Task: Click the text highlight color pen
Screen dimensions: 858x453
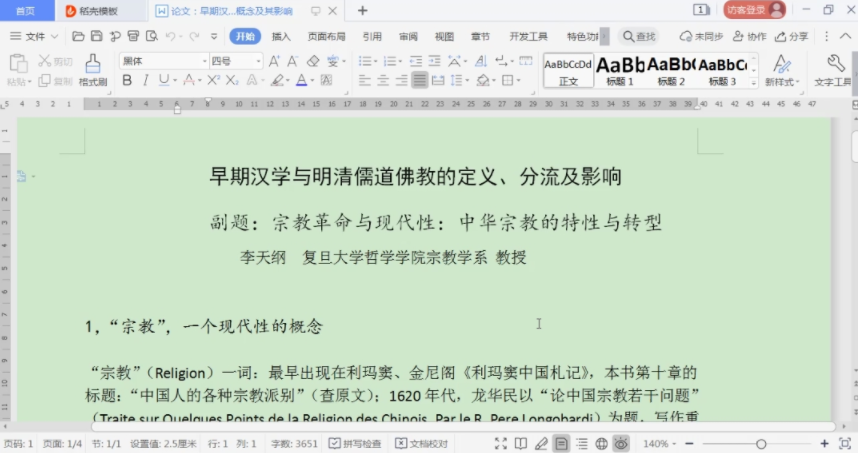Action: (277, 80)
